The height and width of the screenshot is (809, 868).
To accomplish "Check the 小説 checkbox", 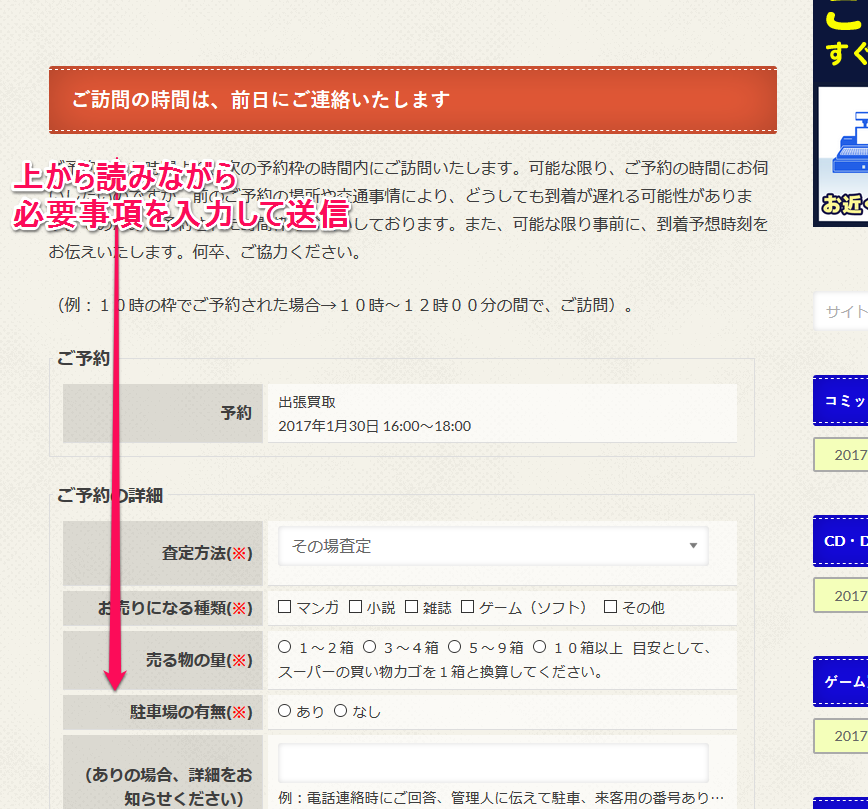I will coord(355,607).
